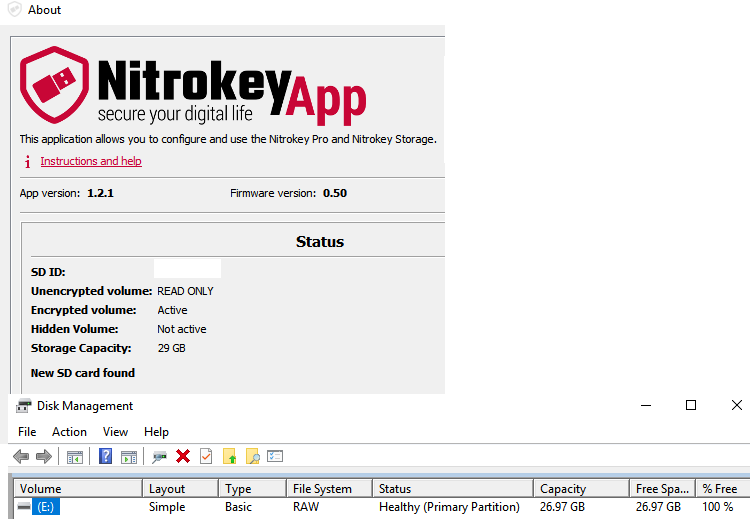Click the drive icon beside volume (E:)
Image resolution: width=753 pixels, height=524 pixels.
pos(24,506)
